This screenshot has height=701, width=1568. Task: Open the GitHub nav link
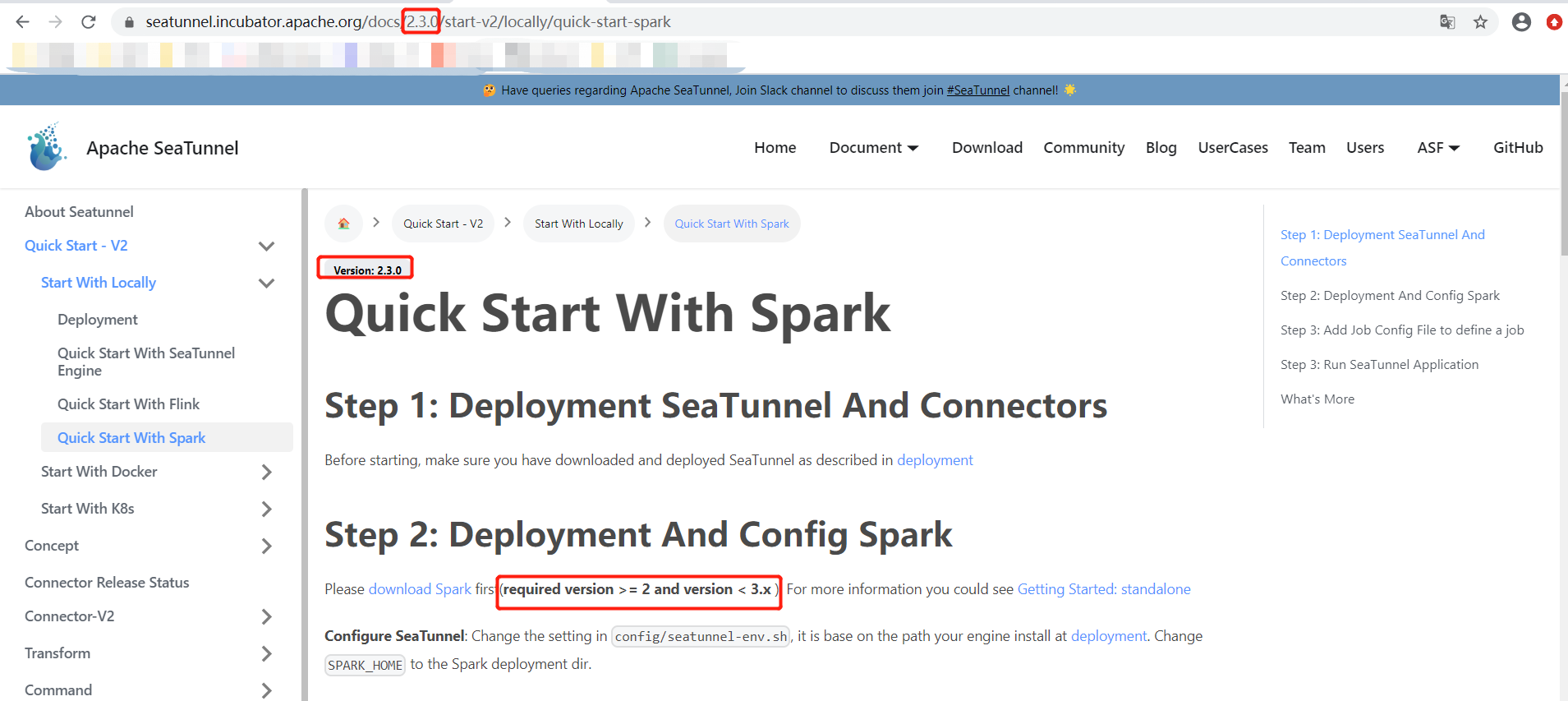click(1518, 147)
